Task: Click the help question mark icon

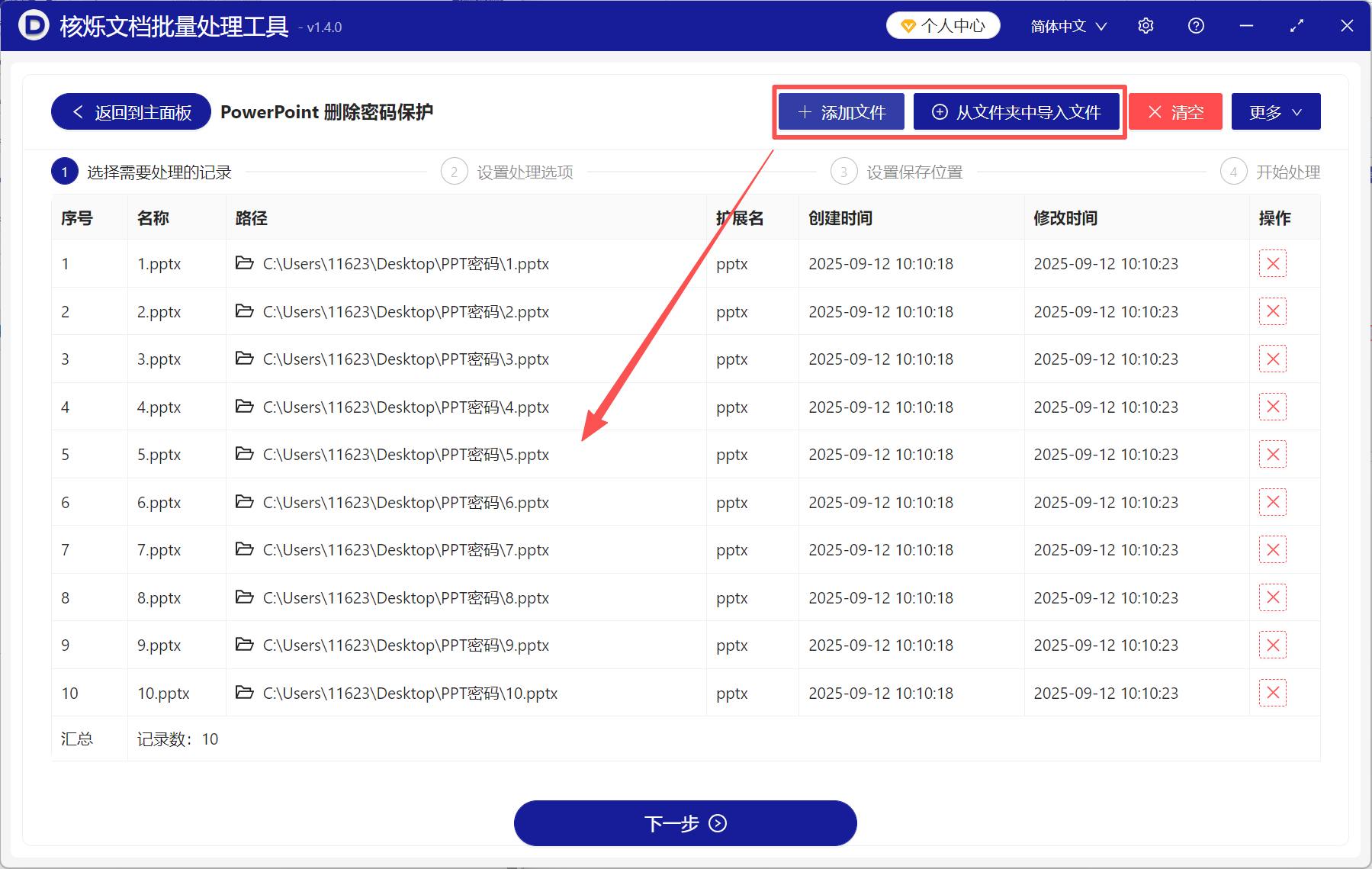Action: (x=1195, y=25)
